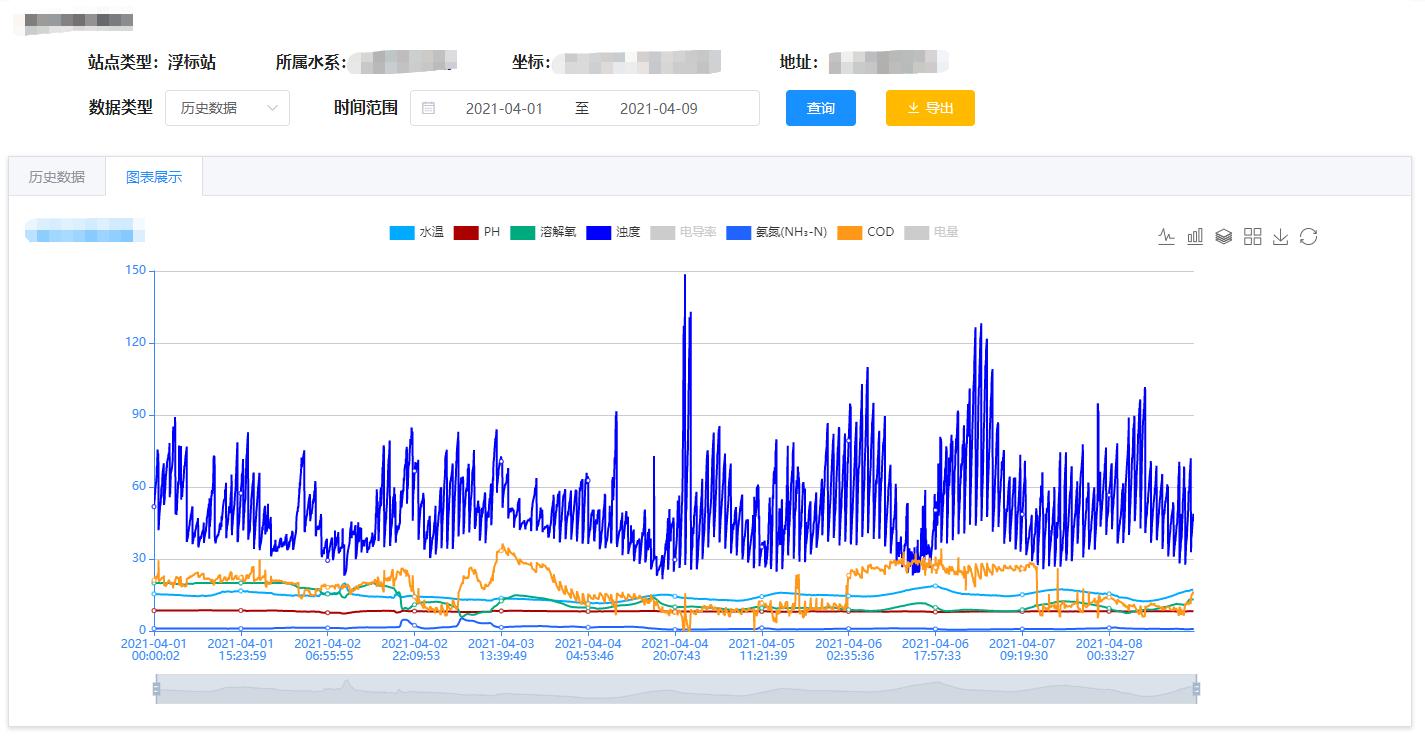1425x753 pixels.
Task: Toggle 水温 legend color swatch
Action: coord(401,233)
